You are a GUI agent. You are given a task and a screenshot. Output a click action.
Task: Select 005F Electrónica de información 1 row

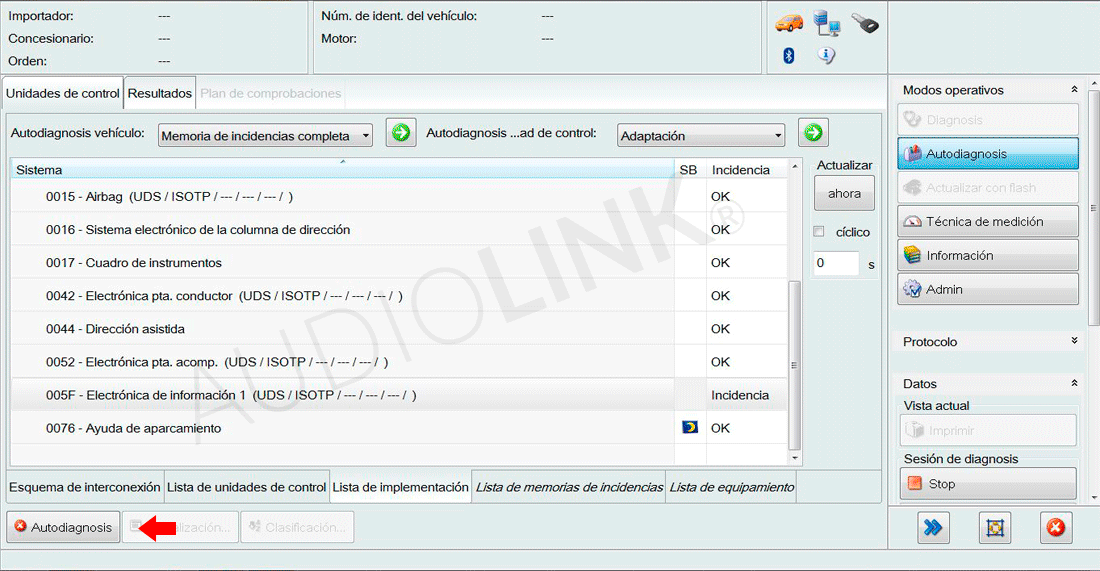pyautogui.click(x=340, y=395)
